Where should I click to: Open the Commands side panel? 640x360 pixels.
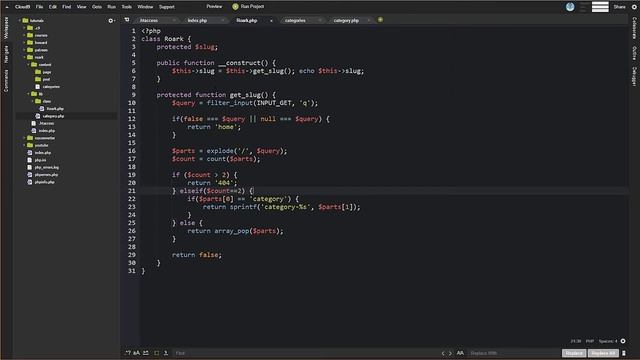pyautogui.click(x=6, y=80)
